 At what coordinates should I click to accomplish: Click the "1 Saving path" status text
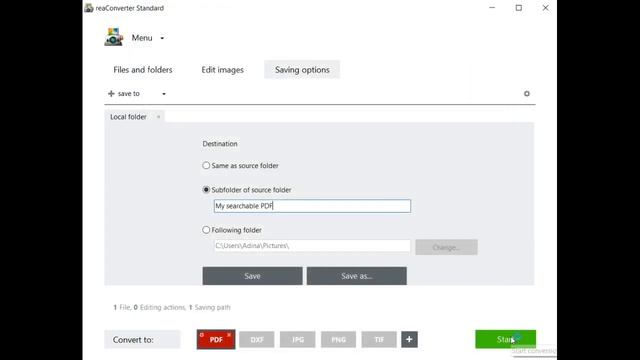click(210, 307)
